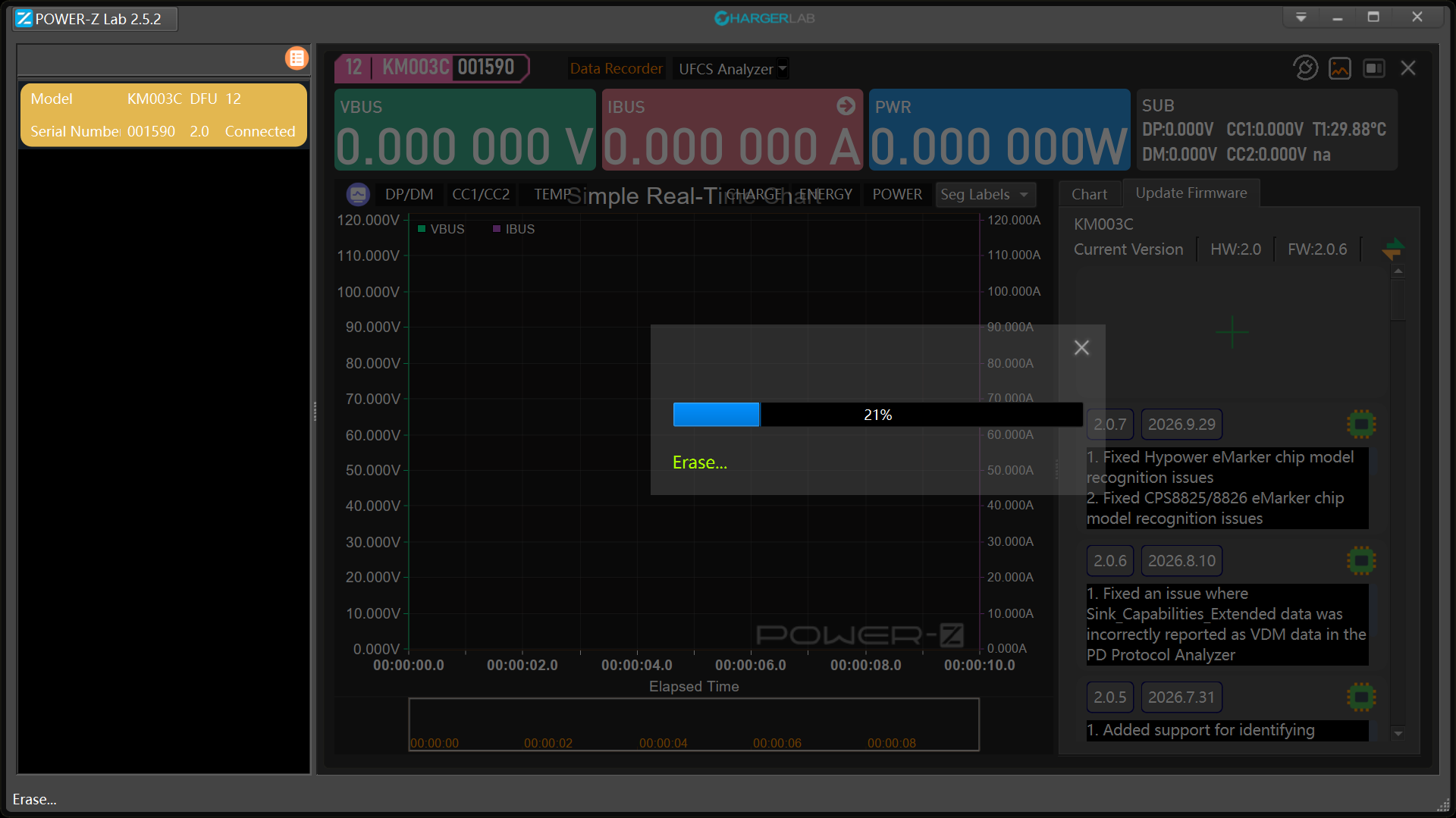This screenshot has height=818, width=1456.
Task: Toggle the side panel layout icon
Action: pos(1374,68)
